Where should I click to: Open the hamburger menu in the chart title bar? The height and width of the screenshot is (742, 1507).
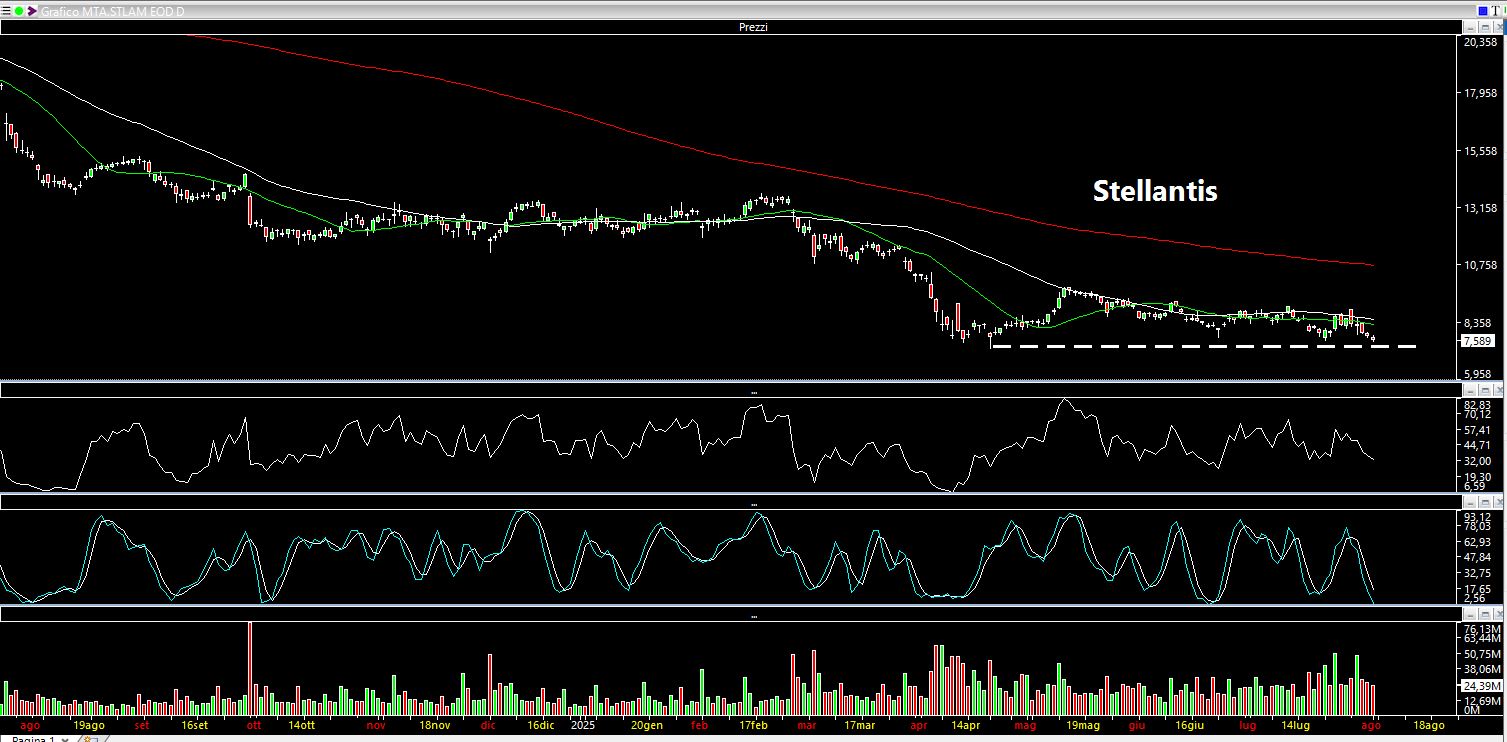pyautogui.click(x=7, y=10)
